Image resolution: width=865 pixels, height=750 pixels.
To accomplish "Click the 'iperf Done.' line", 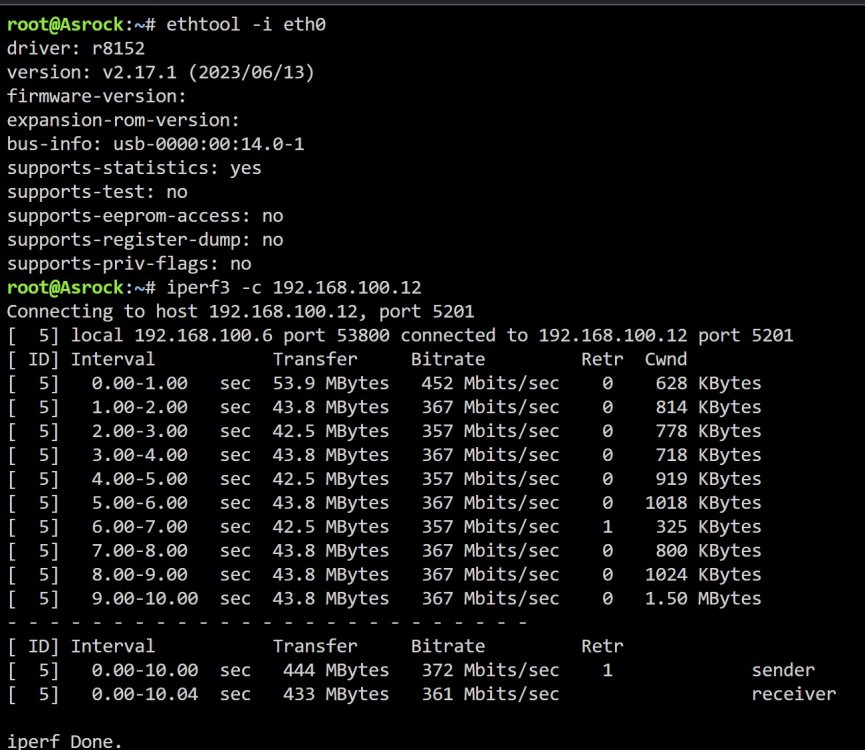I will 65,741.
